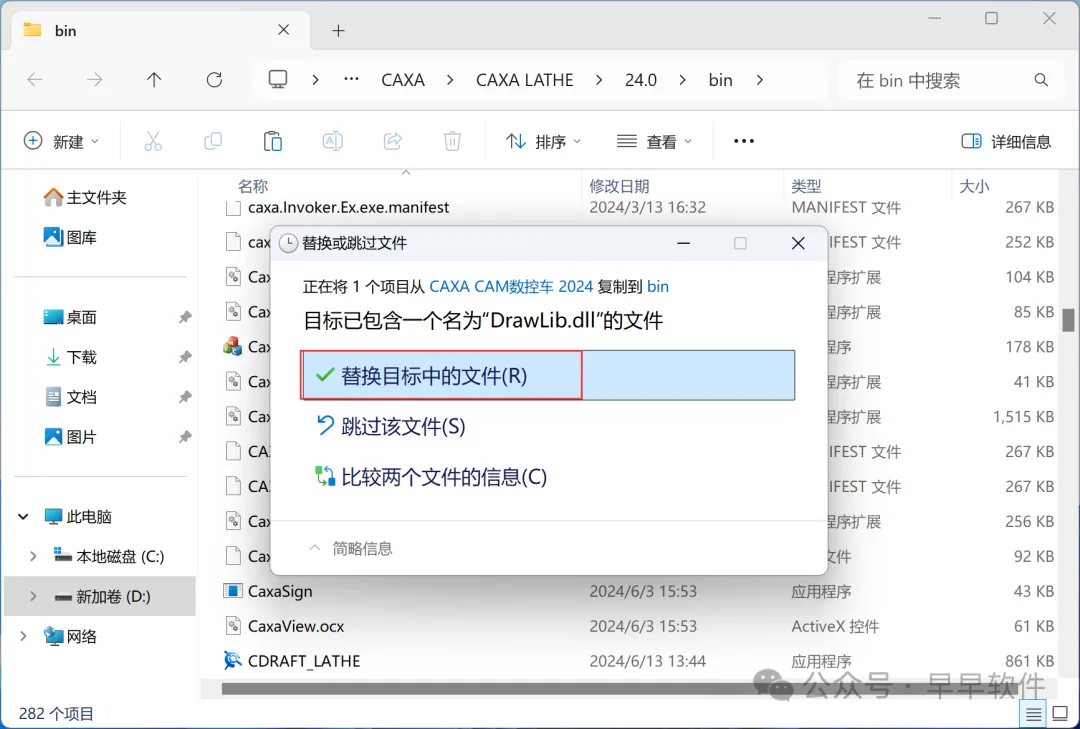The image size is (1080, 729).
Task: Close the Replace or Skip Files dialog
Action: tap(798, 243)
